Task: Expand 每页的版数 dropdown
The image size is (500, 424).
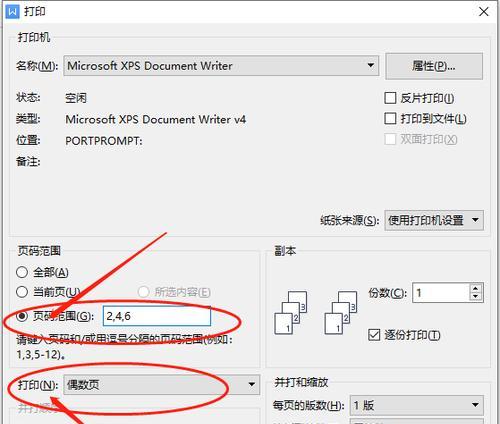Action: (x=416, y=405)
